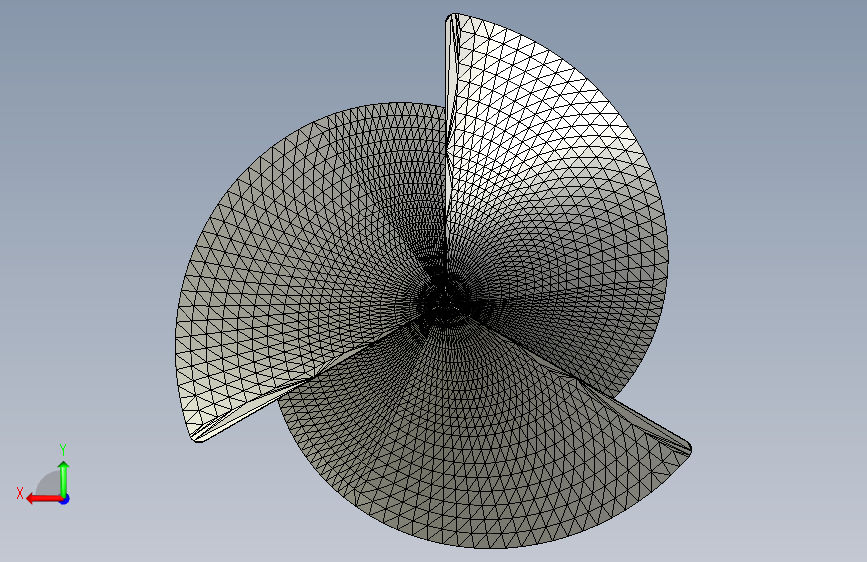Click the 'Y' label of the axis triad
This screenshot has width=867, height=562.
click(x=63, y=450)
